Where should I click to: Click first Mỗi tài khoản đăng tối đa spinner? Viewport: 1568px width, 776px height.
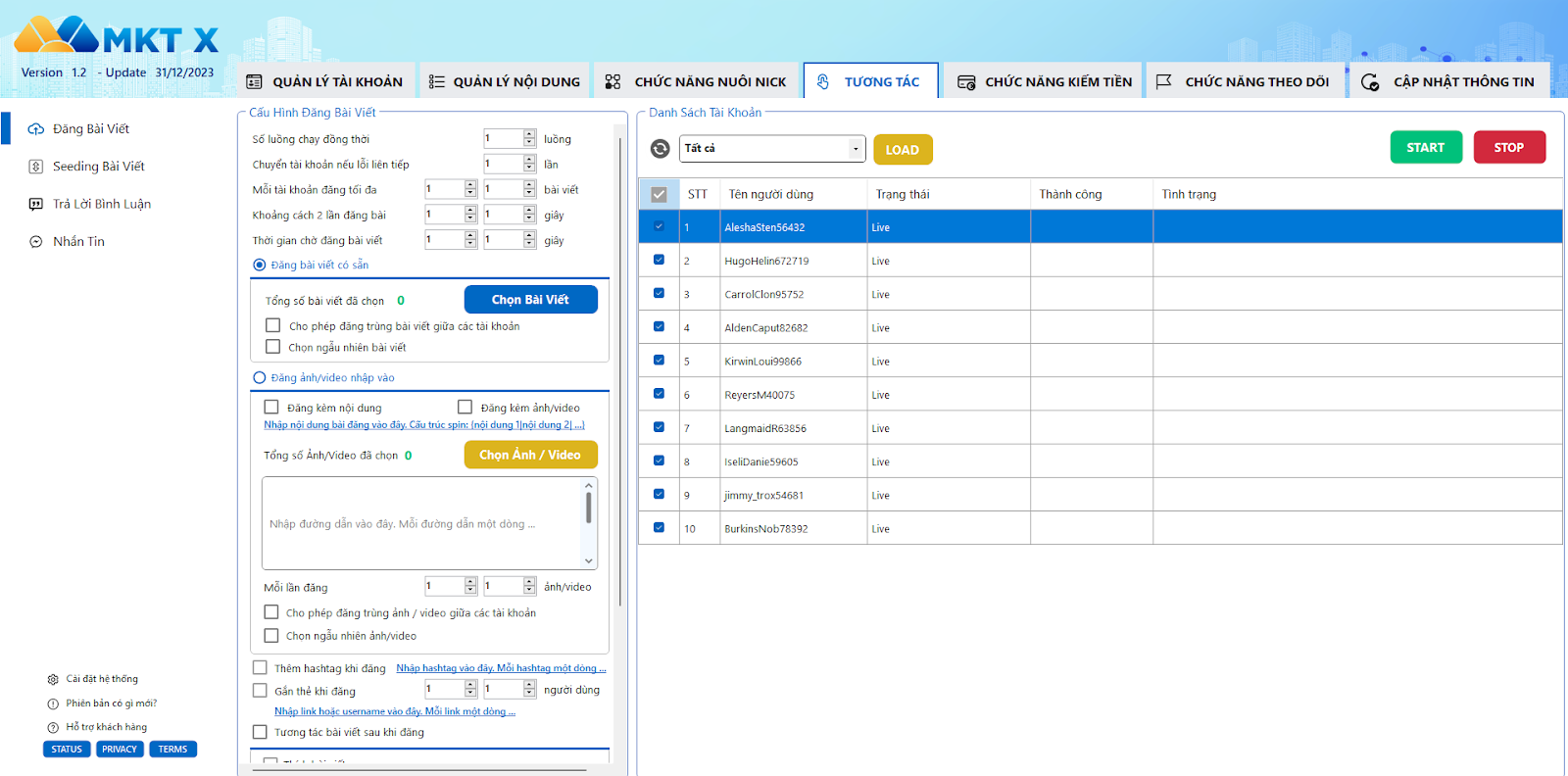pyautogui.click(x=451, y=188)
